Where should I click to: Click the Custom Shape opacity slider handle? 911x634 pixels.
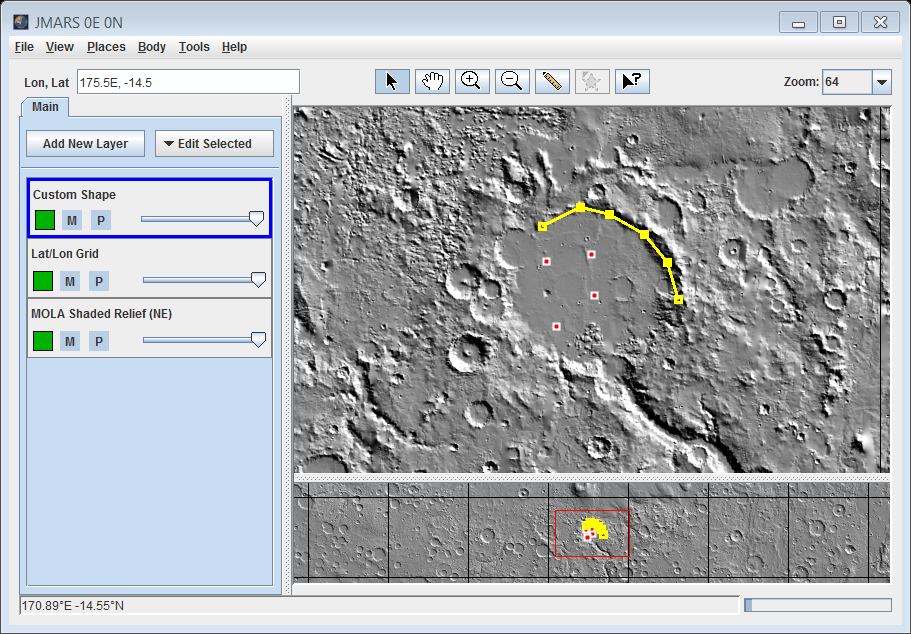click(x=256, y=219)
